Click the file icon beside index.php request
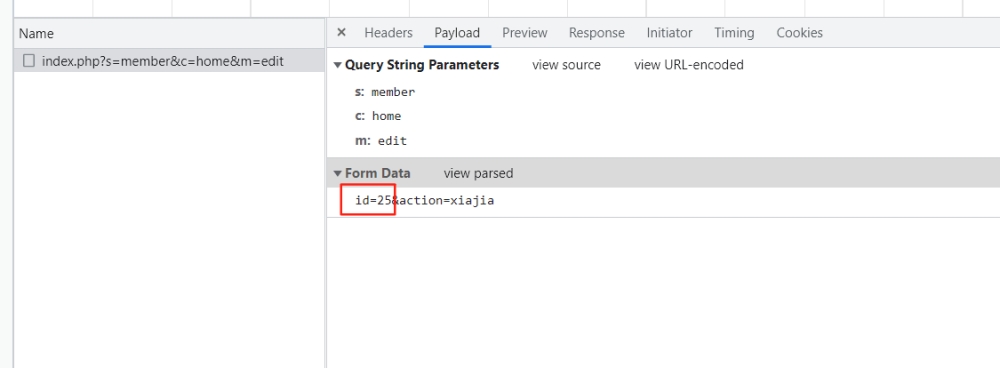This screenshot has width=1000, height=368. pyautogui.click(x=29, y=61)
